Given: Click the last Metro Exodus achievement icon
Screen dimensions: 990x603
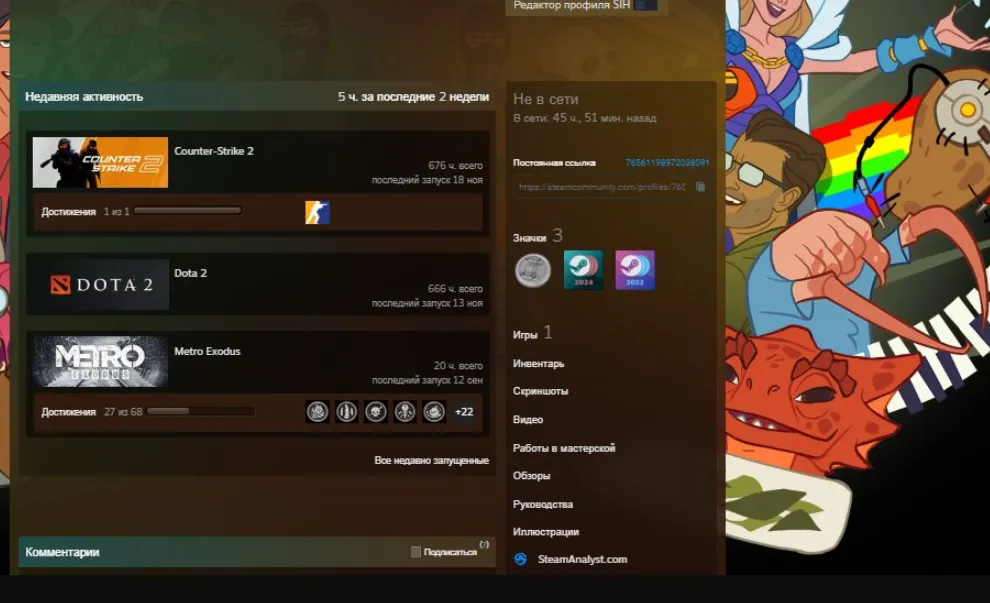Looking at the screenshot, I should pos(434,412).
